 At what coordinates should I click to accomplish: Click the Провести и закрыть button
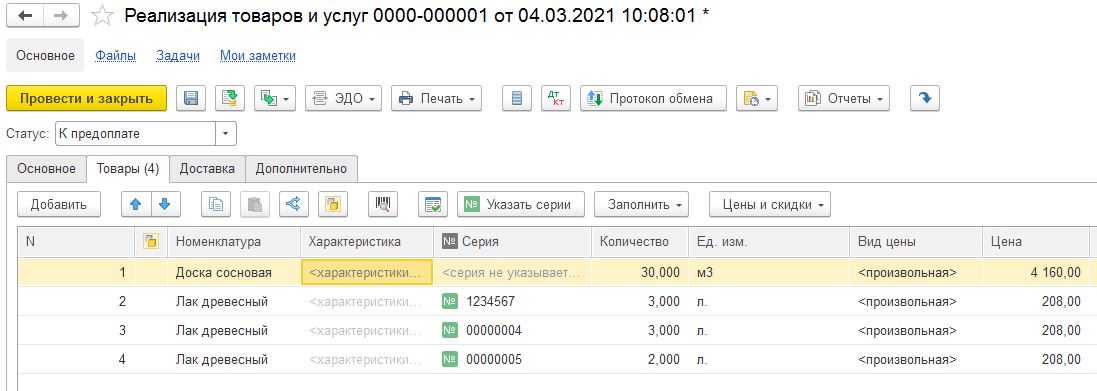[87, 99]
